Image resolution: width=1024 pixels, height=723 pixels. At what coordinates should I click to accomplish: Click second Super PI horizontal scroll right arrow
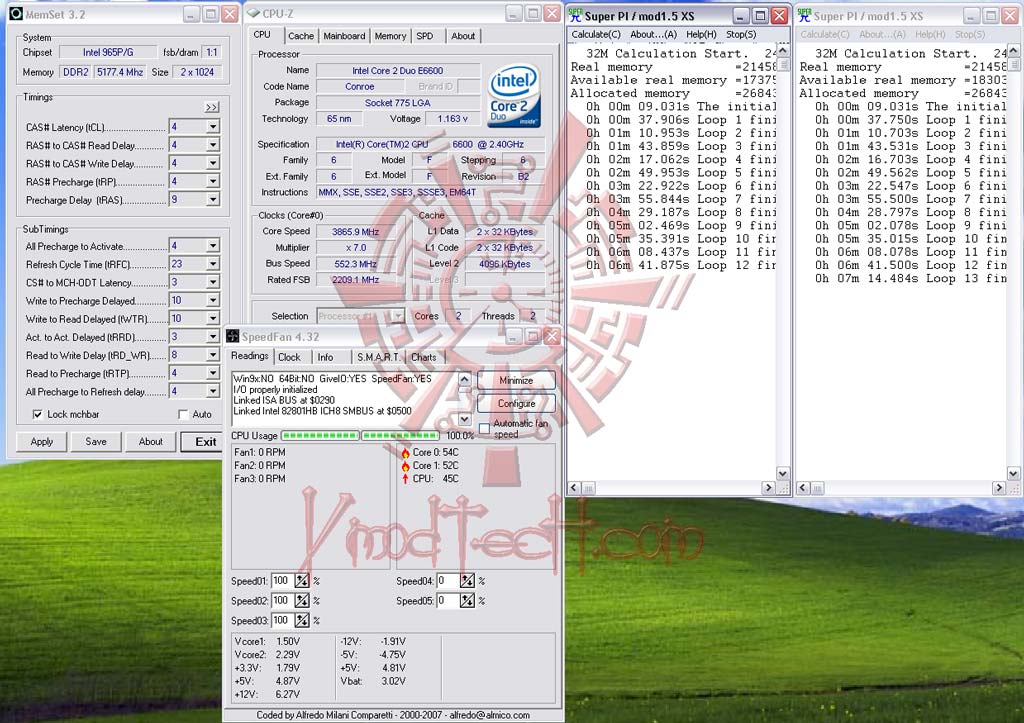click(999, 488)
